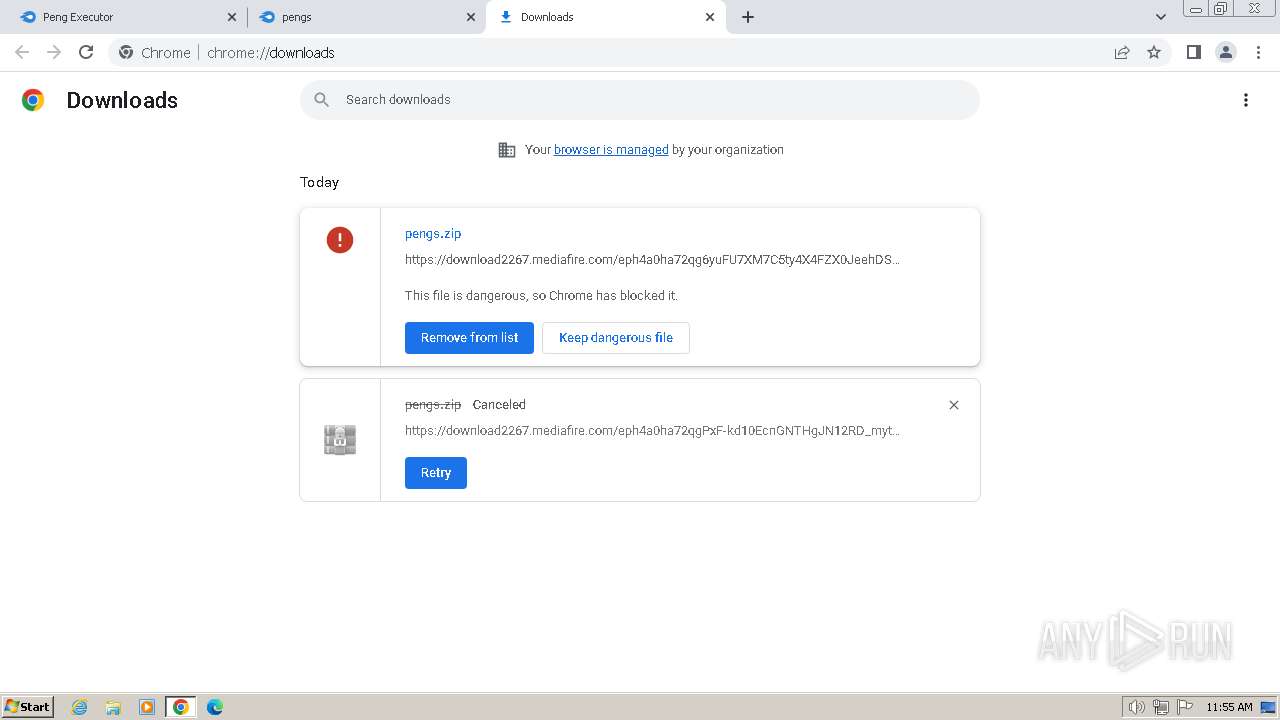Close the Peng Executor tab
The height and width of the screenshot is (720, 1280).
(232, 17)
